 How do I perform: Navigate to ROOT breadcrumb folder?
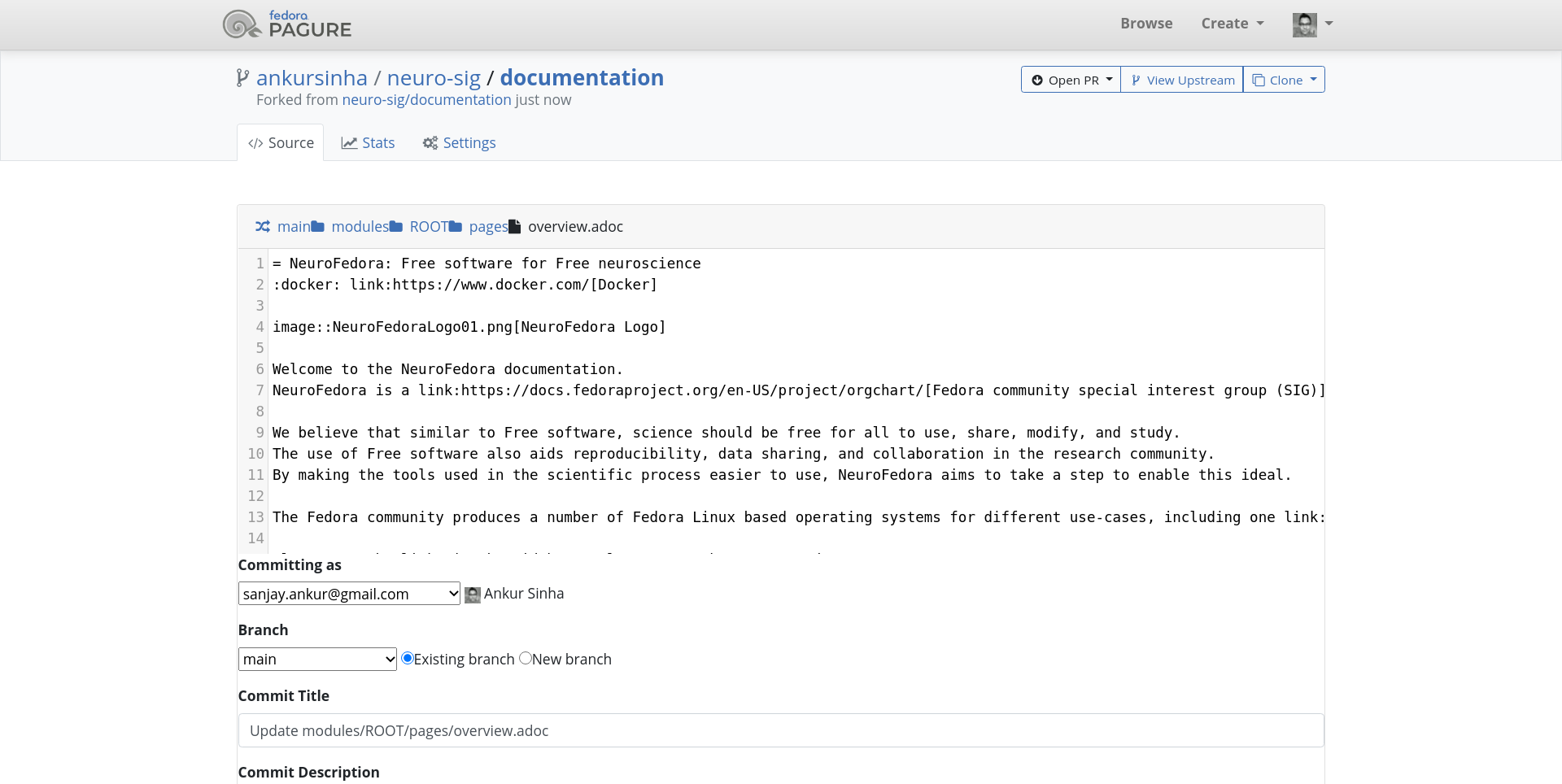429,227
